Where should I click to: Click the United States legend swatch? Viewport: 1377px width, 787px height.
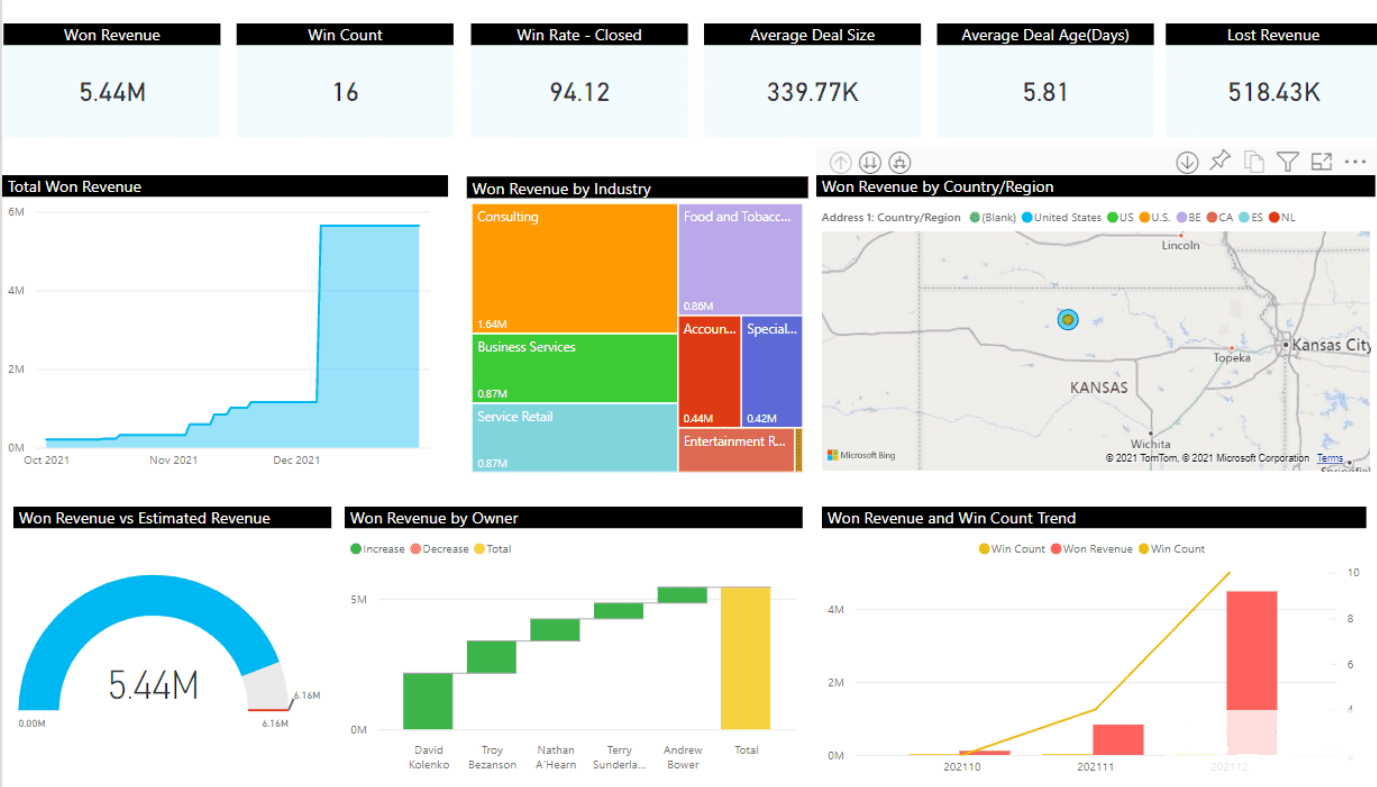pos(1027,217)
